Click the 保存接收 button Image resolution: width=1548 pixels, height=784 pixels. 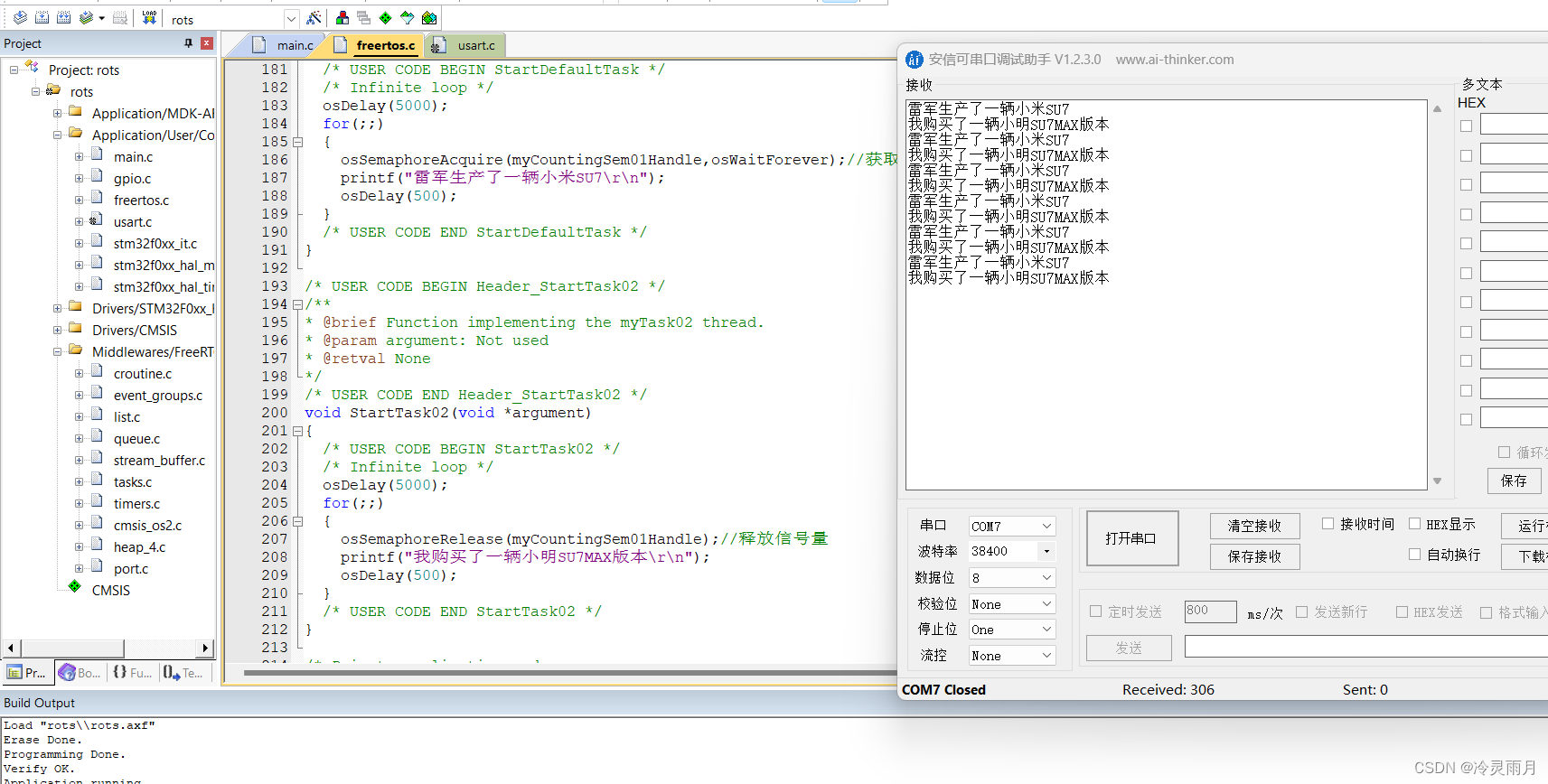pos(1254,556)
